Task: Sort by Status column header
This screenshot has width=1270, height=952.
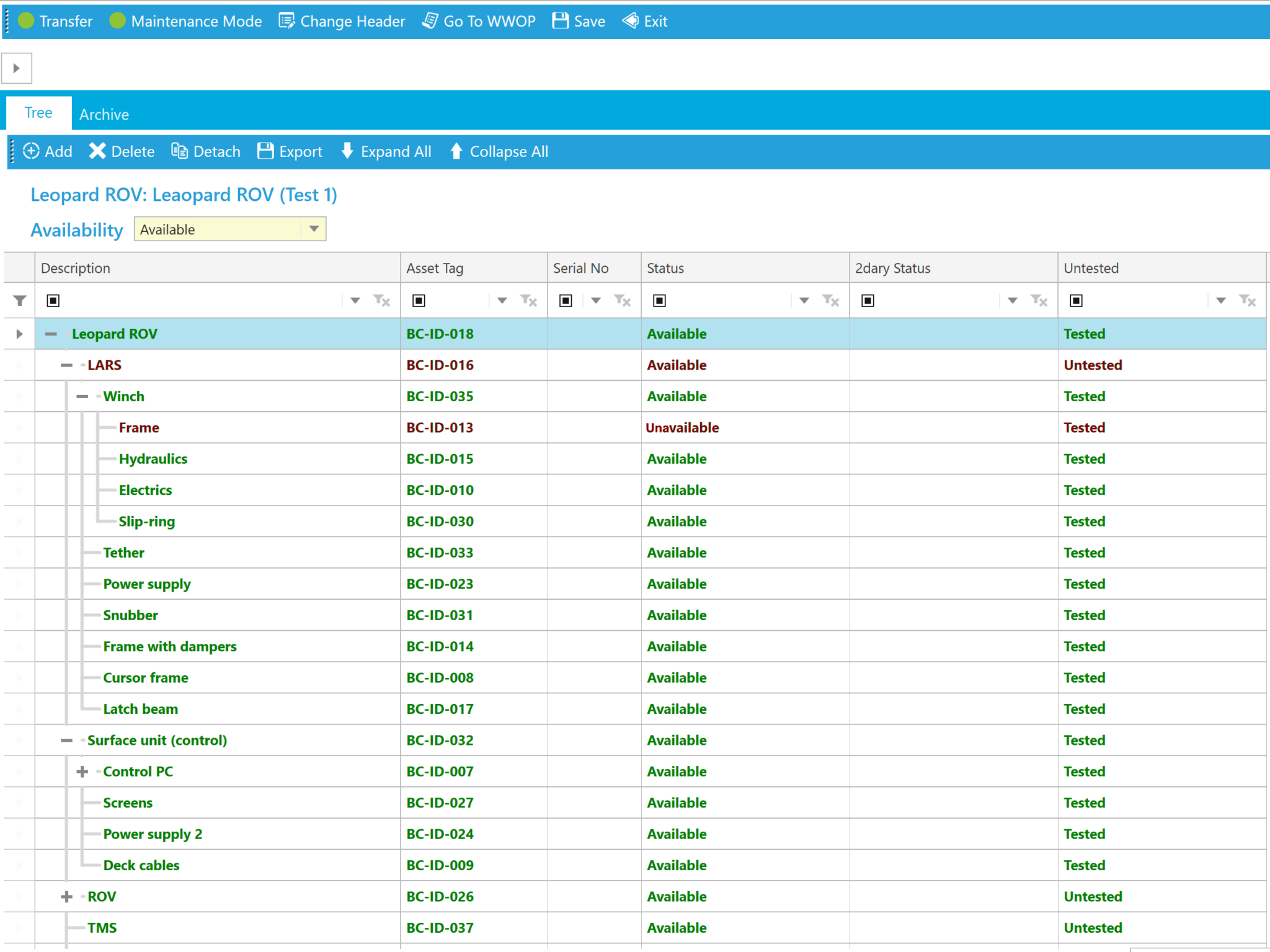Action: point(745,268)
